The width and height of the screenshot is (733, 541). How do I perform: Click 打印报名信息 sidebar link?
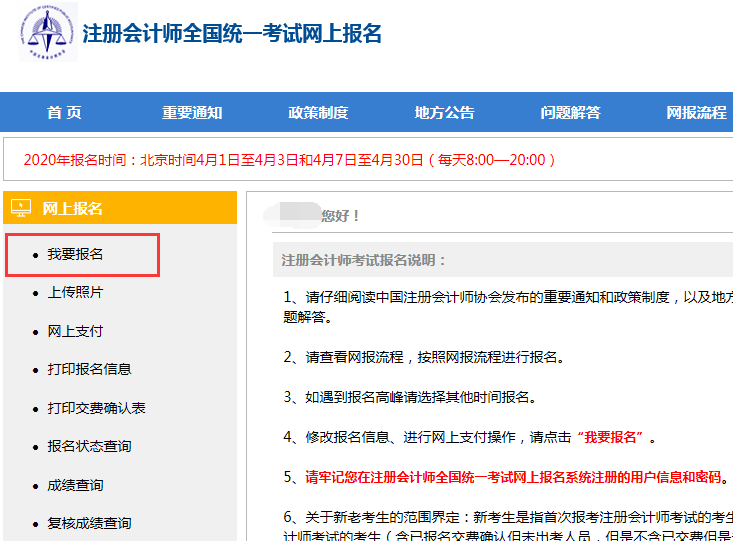click(89, 369)
